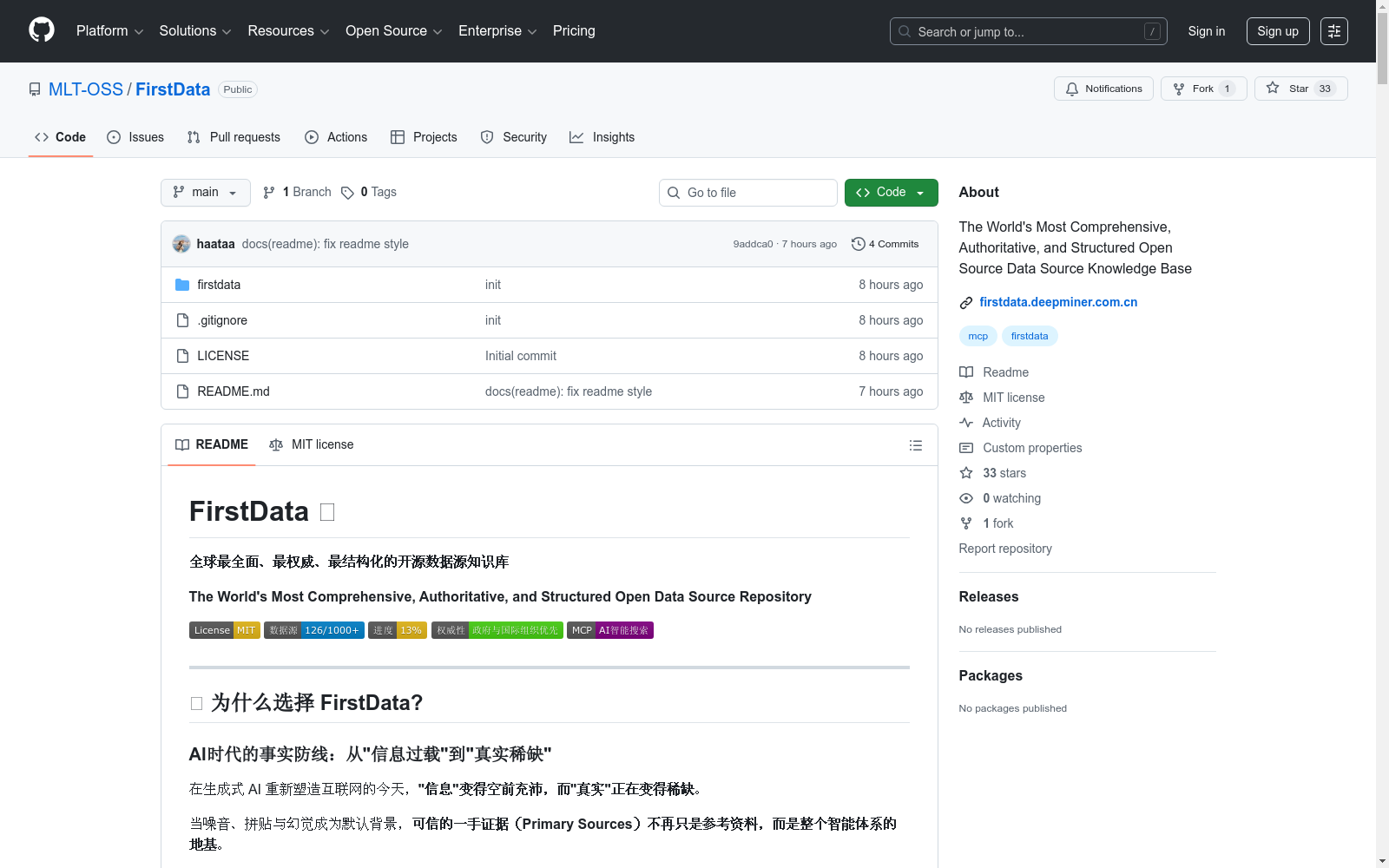This screenshot has height=868, width=1389.
Task: Select the MIT license tab
Action: coord(312,445)
